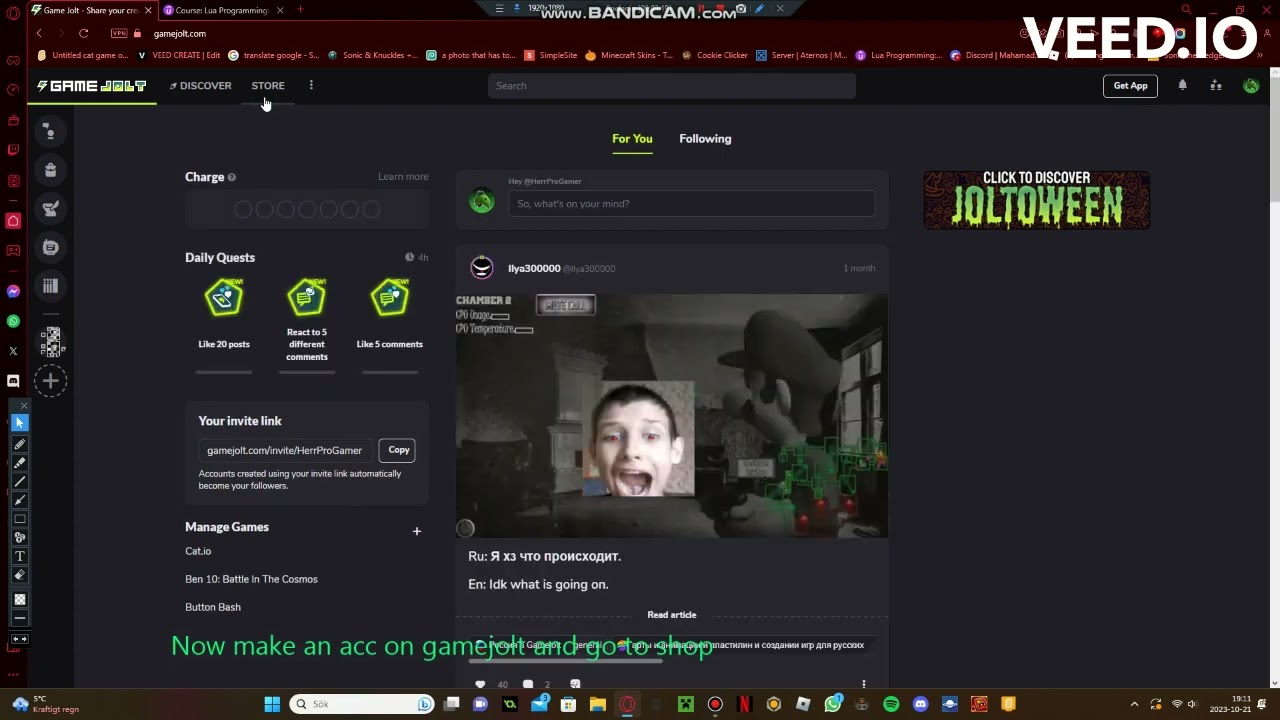This screenshot has height=720, width=1280.
Task: Open the library icon in the Game Jolt sidebar
Action: (50, 286)
